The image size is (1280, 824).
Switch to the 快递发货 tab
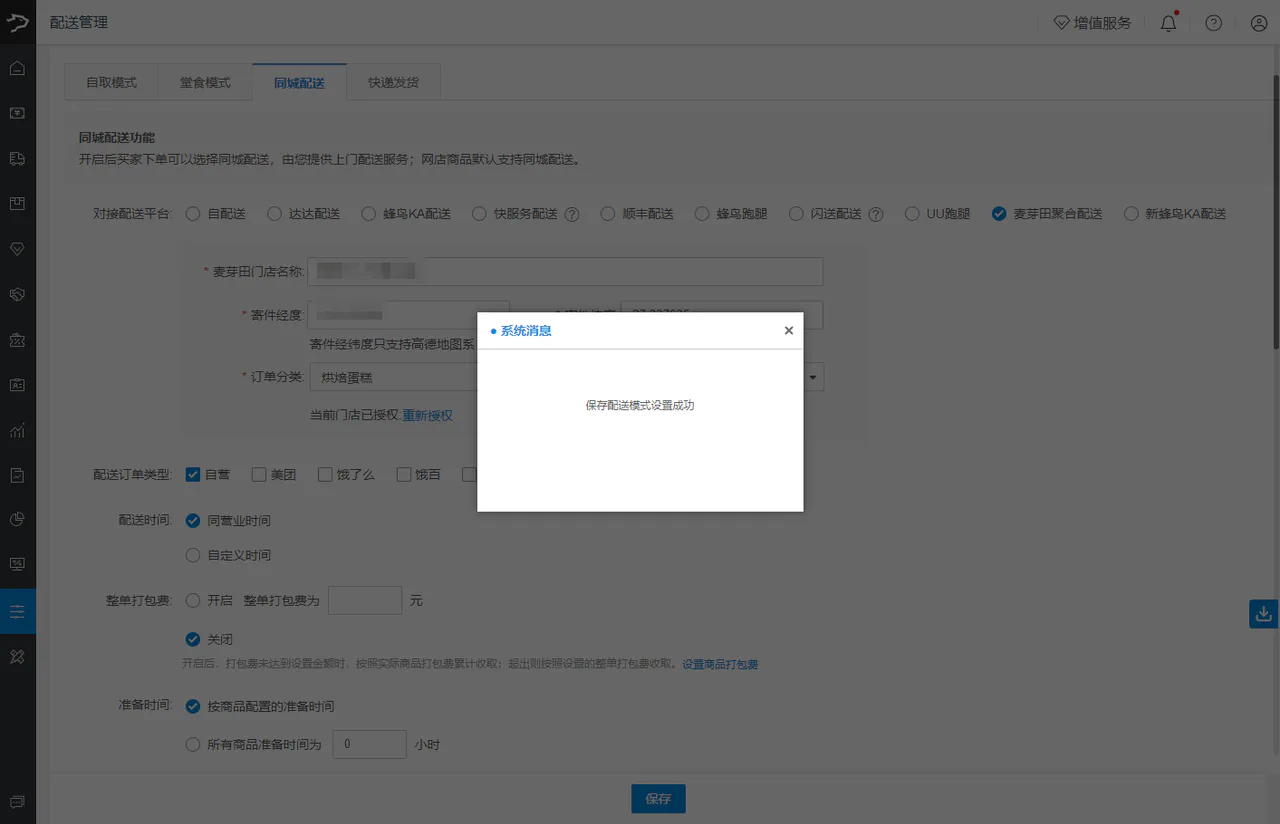393,82
